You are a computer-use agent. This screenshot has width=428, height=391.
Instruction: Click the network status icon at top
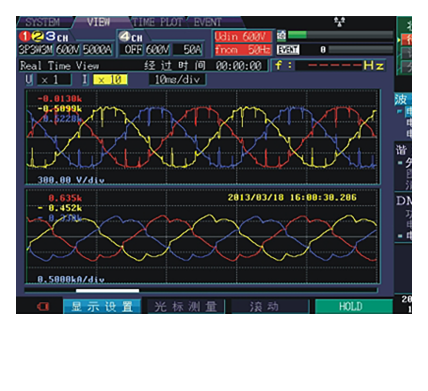[339, 22]
